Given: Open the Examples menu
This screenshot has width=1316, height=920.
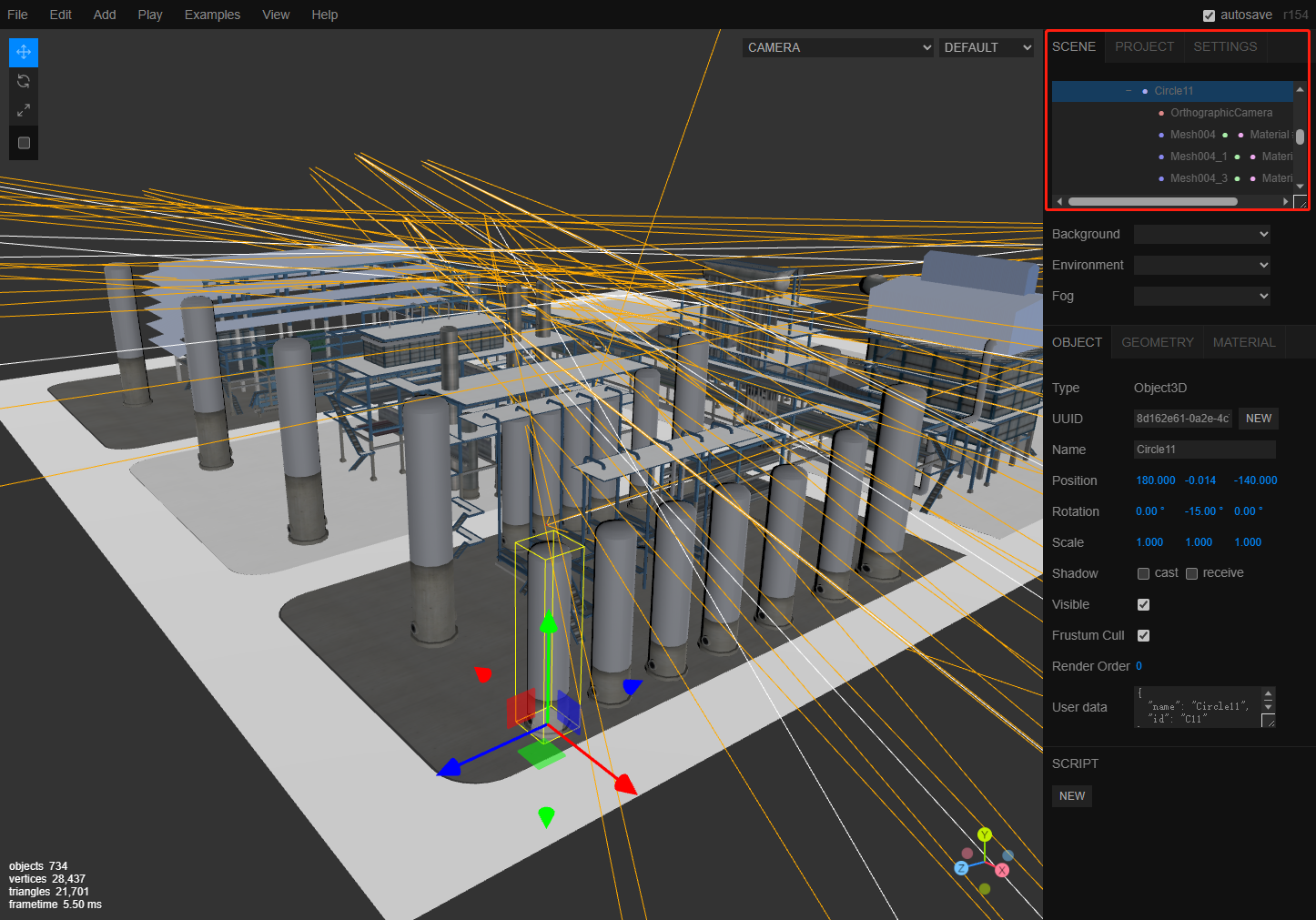Looking at the screenshot, I should pyautogui.click(x=212, y=15).
